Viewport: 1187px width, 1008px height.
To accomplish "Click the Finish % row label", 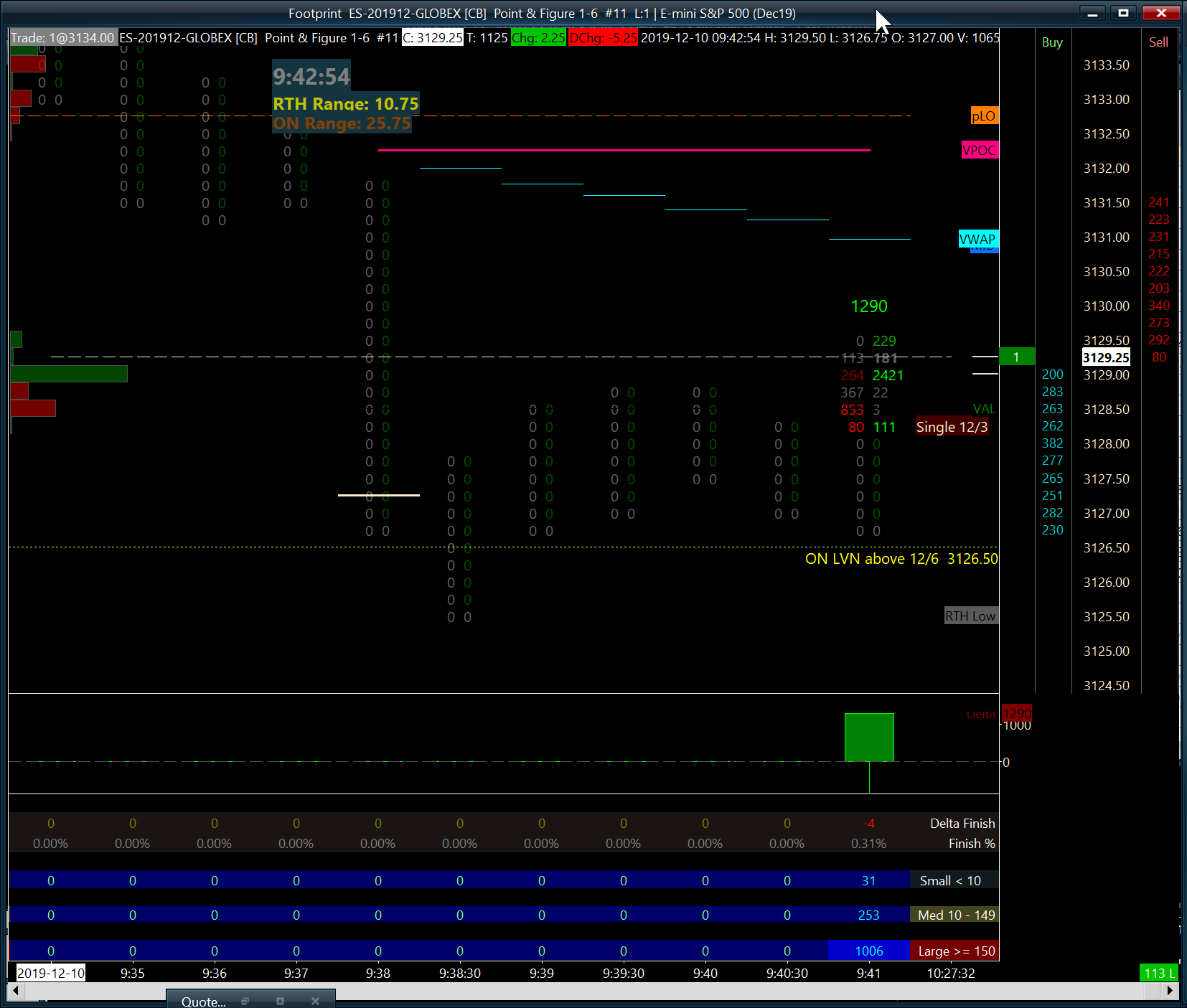I will 972,844.
